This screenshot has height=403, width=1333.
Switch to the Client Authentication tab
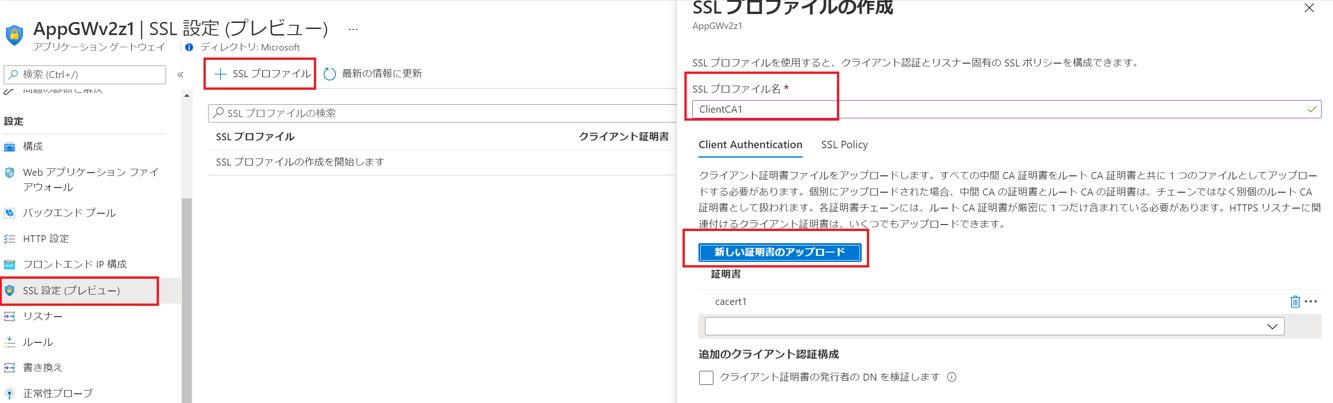click(750, 145)
